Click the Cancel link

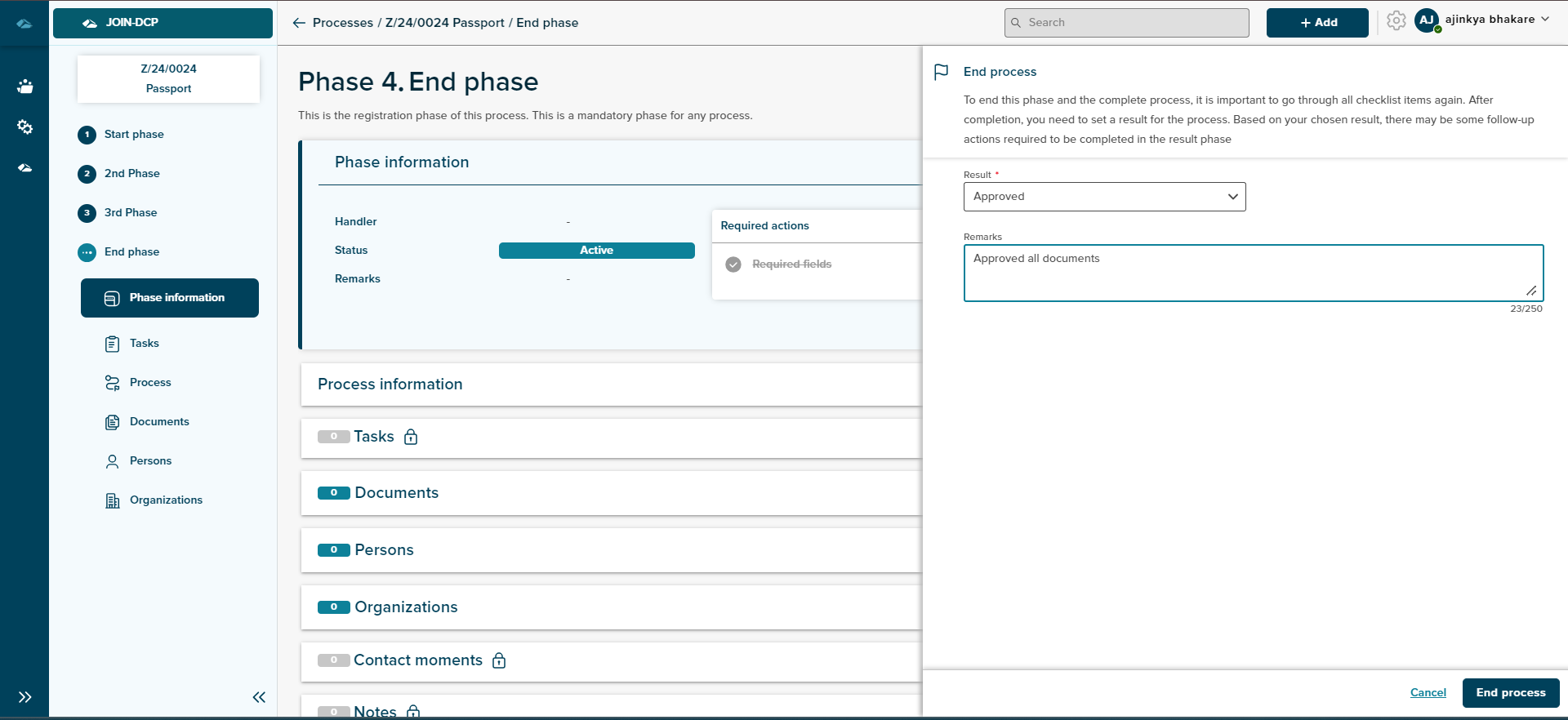click(x=1428, y=693)
